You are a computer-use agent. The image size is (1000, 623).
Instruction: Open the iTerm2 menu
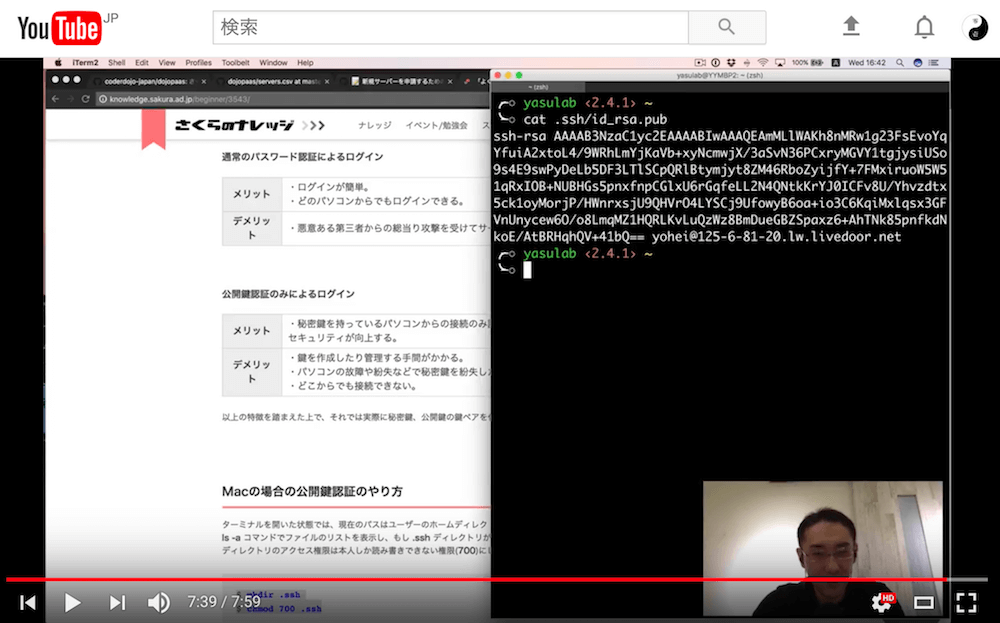[x=85, y=62]
